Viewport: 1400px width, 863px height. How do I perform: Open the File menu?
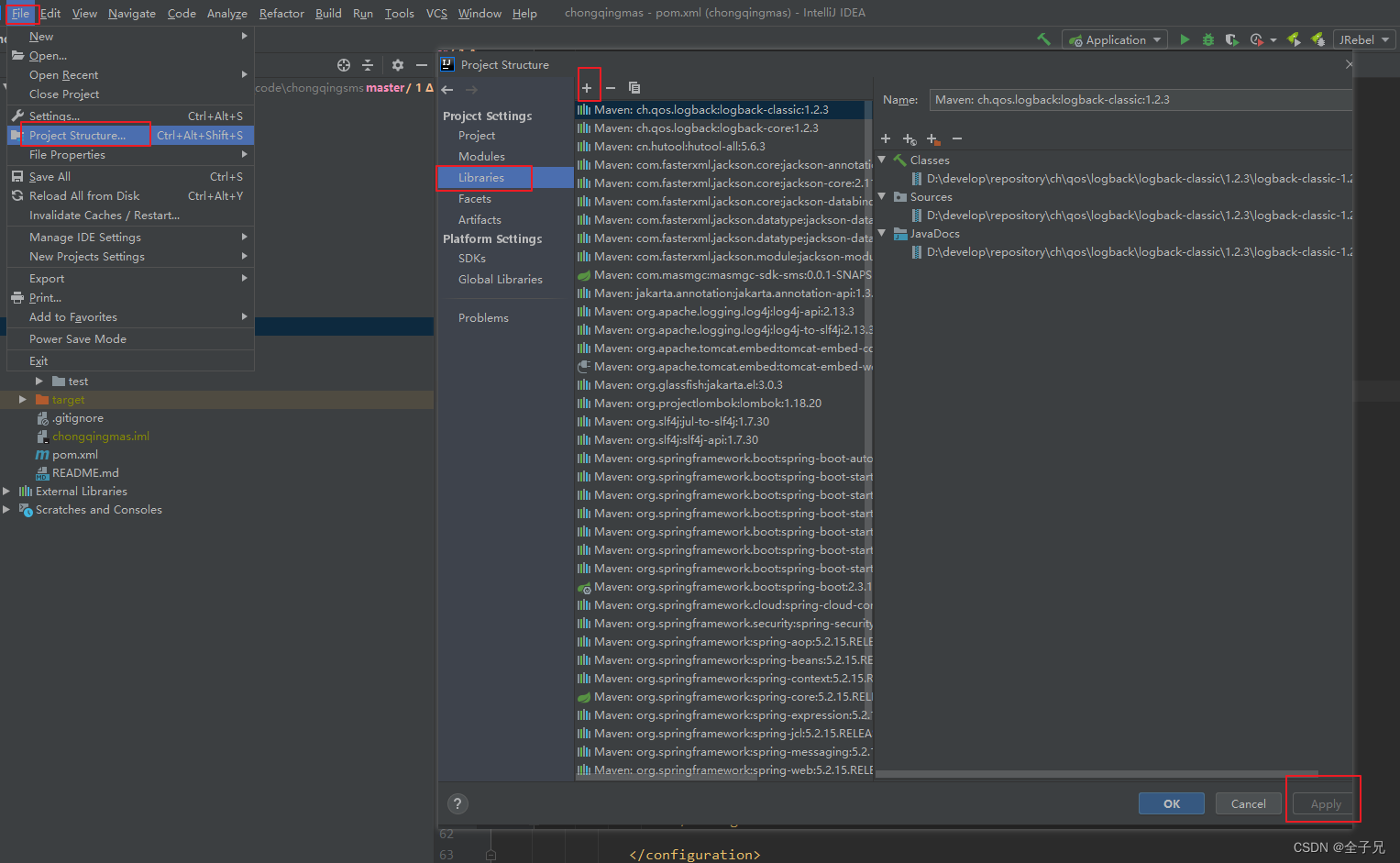20,13
